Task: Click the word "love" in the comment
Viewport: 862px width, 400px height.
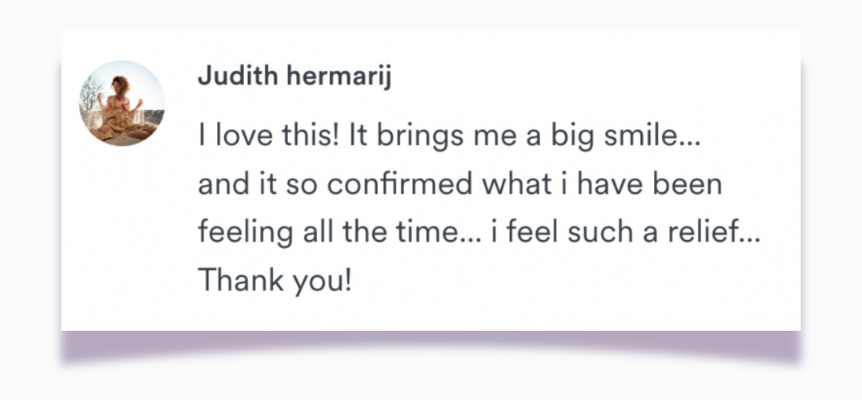Action: coord(242,141)
